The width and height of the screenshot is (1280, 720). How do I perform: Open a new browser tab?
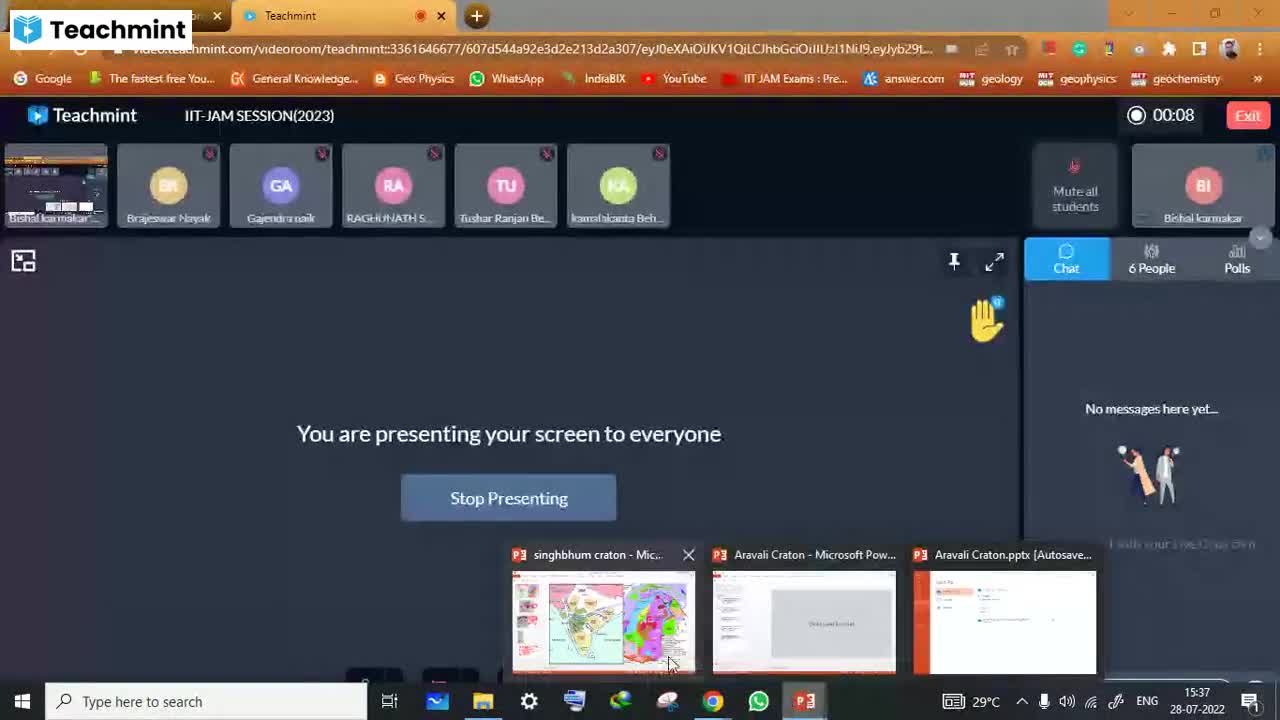pos(477,15)
